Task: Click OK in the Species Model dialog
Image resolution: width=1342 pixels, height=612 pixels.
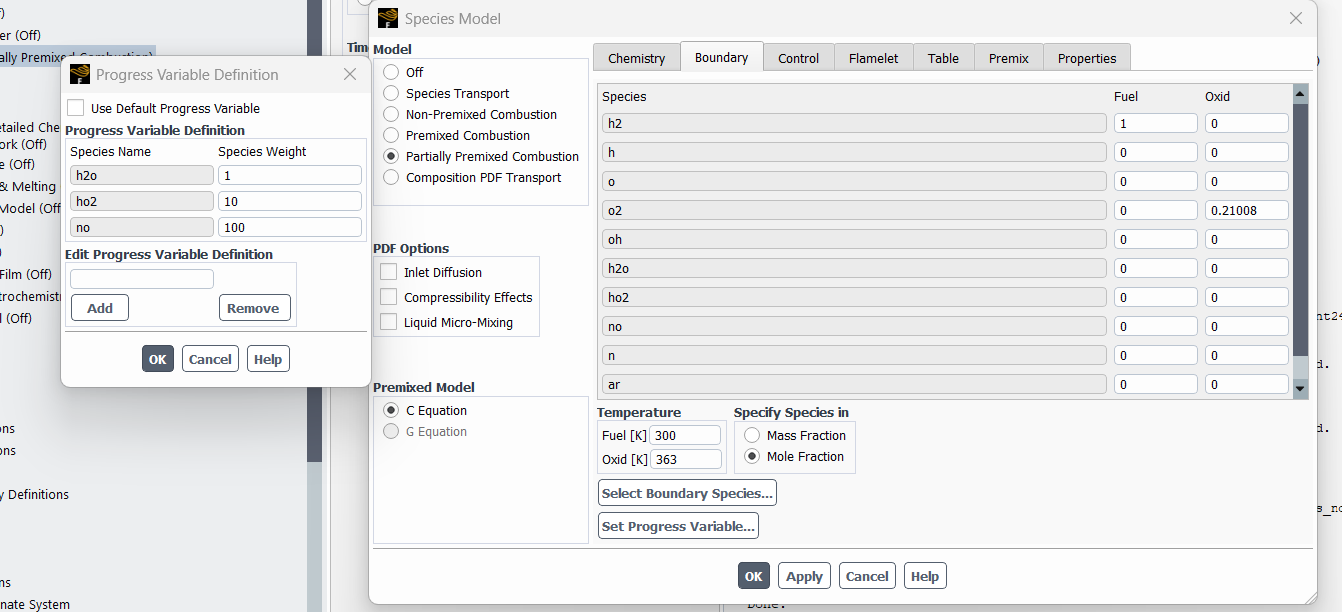Action: pyautogui.click(x=754, y=576)
